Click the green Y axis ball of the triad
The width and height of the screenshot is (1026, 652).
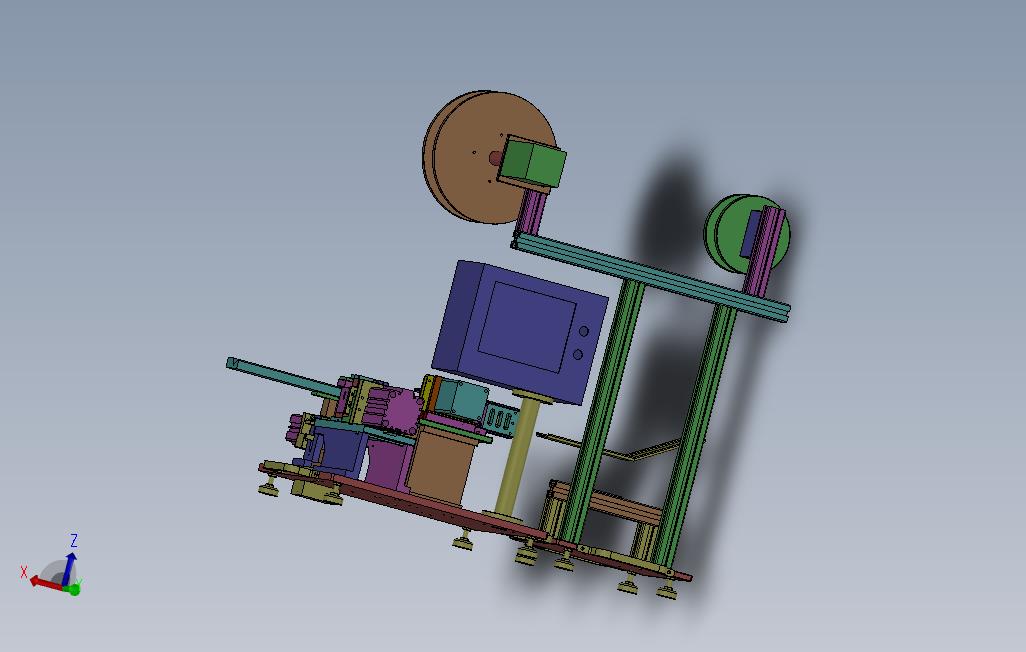click(x=74, y=589)
